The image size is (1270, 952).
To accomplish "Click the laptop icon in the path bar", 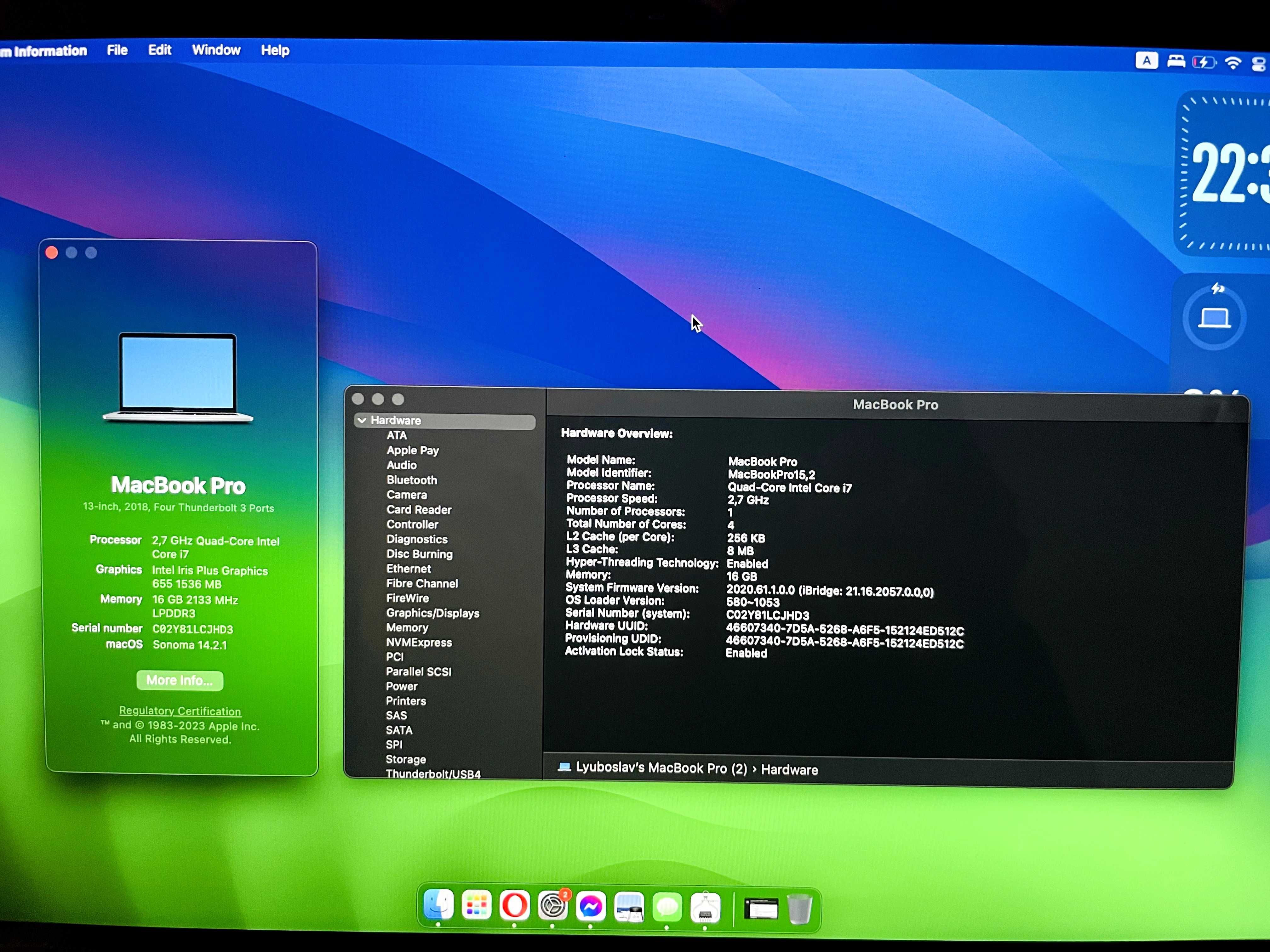I will (564, 767).
